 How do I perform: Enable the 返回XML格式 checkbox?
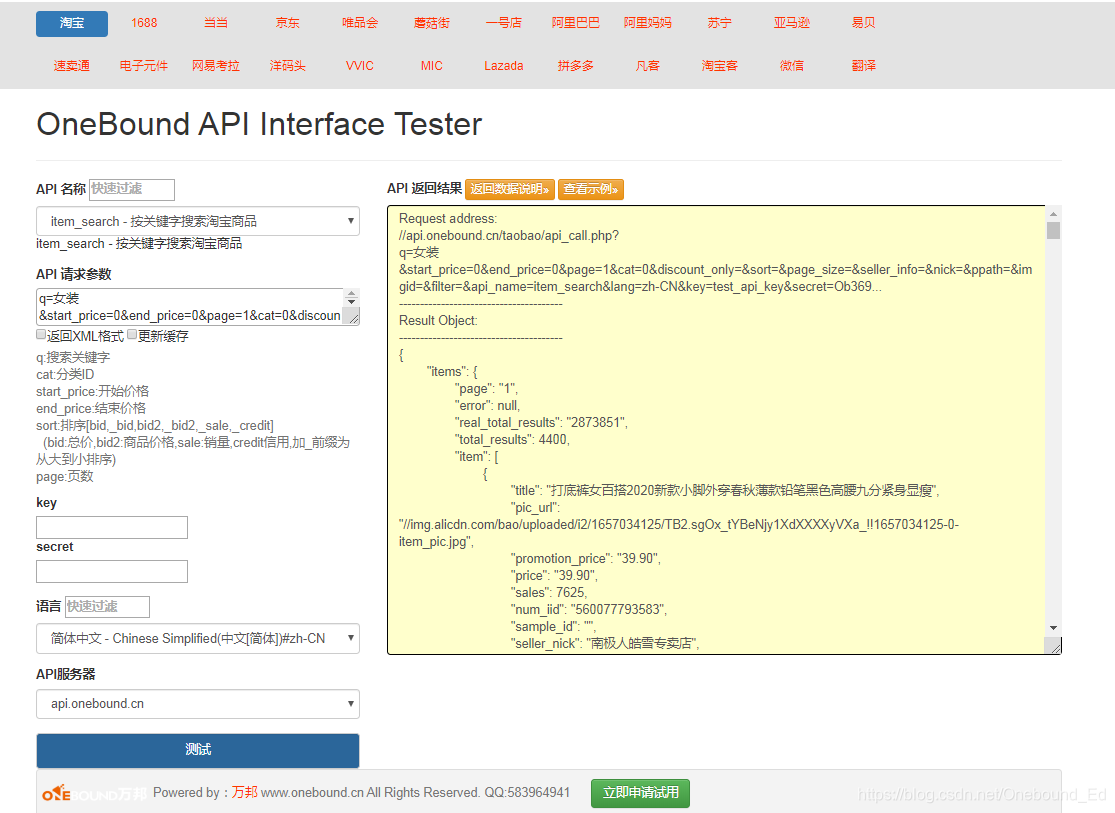(x=41, y=335)
